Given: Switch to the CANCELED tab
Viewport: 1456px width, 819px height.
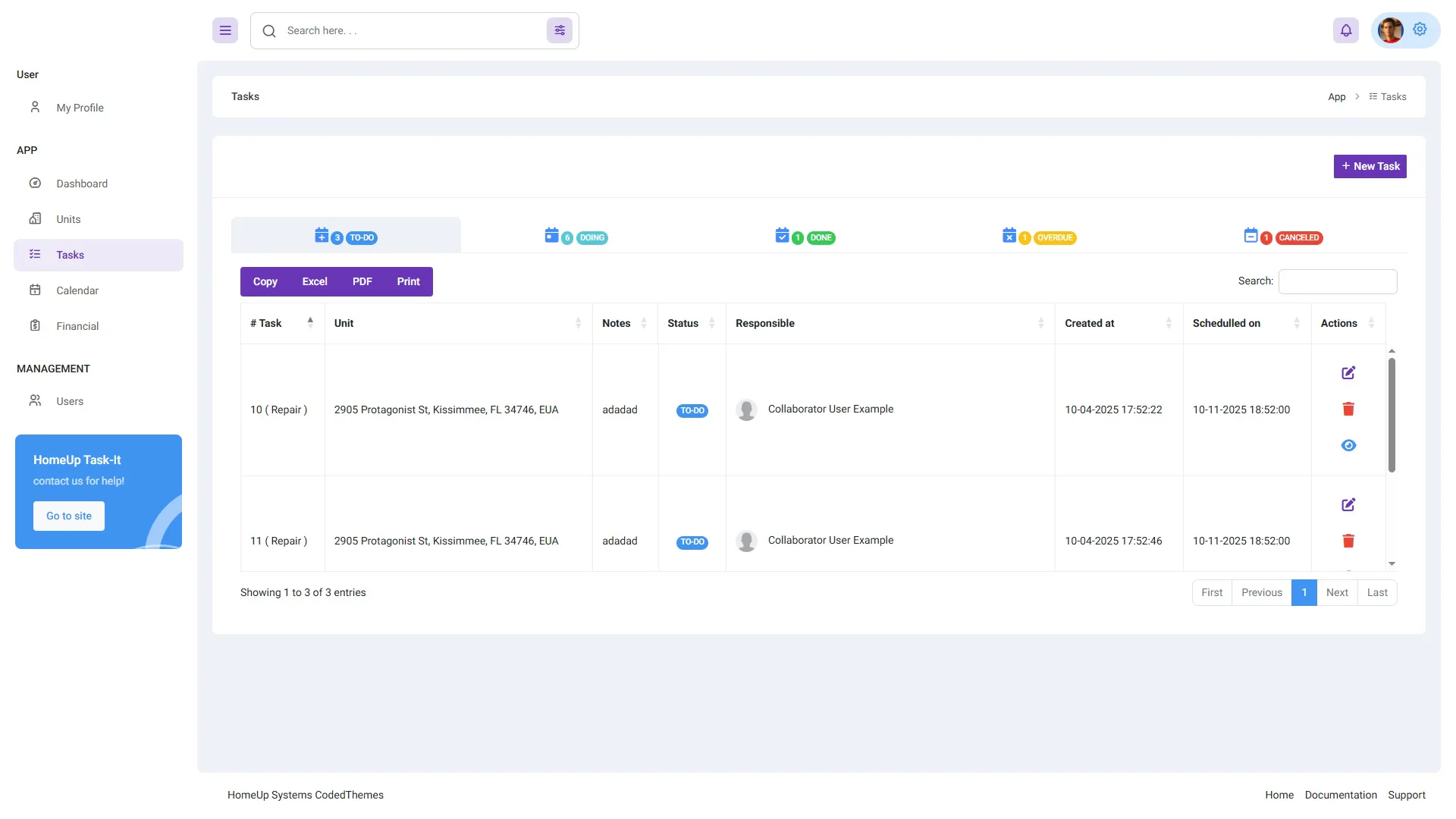Looking at the screenshot, I should click(x=1284, y=237).
